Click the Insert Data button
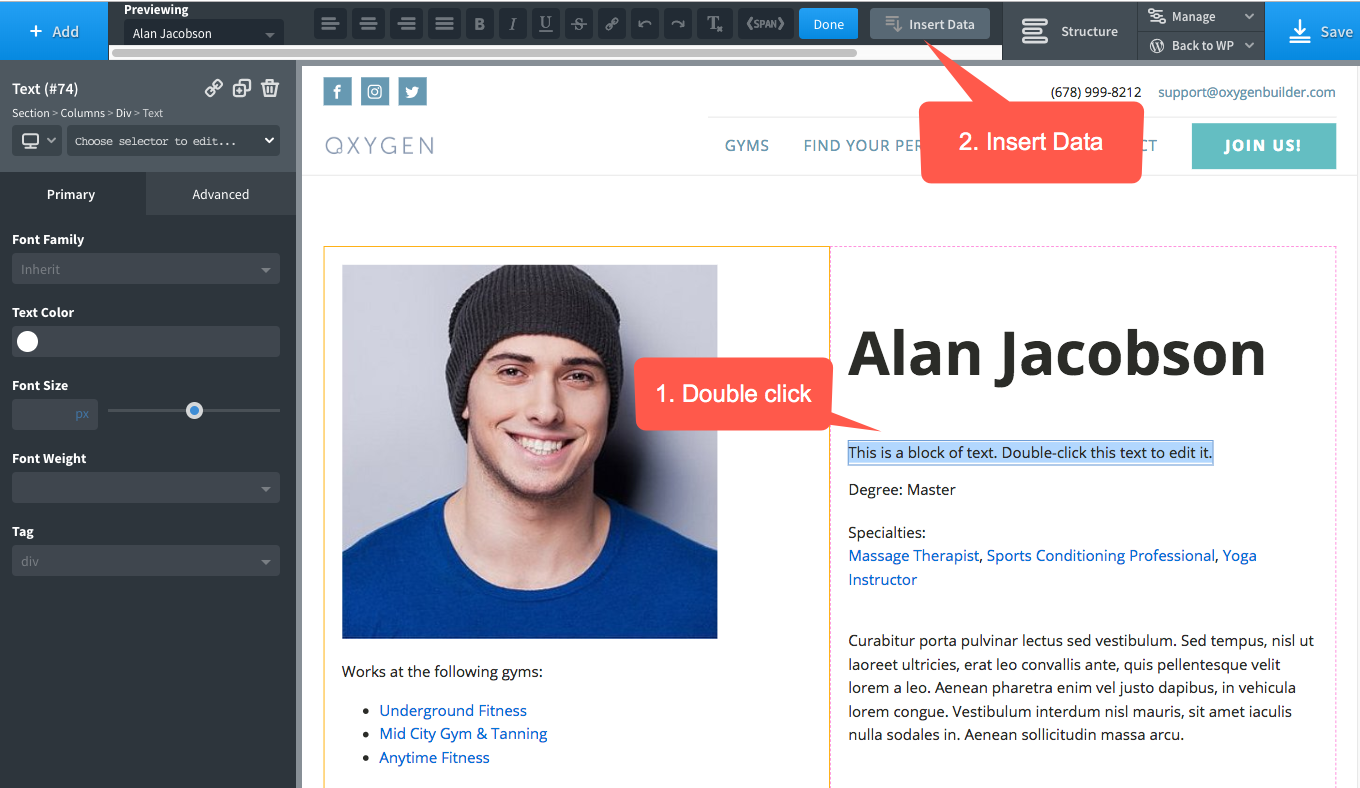1360x788 pixels. pyautogui.click(x=930, y=24)
